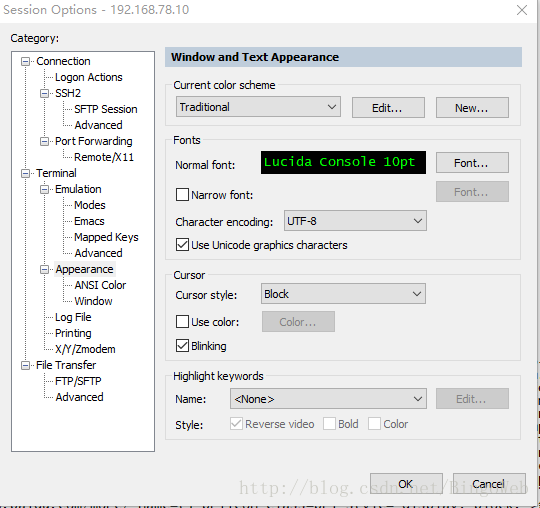Open the Cursor style dropdown

[x=343, y=294]
